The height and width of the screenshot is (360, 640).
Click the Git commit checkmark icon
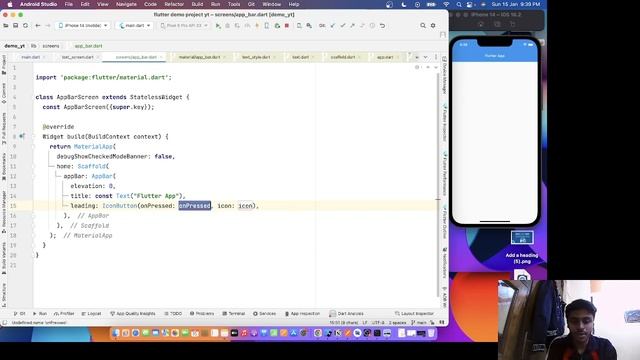tap(343, 25)
